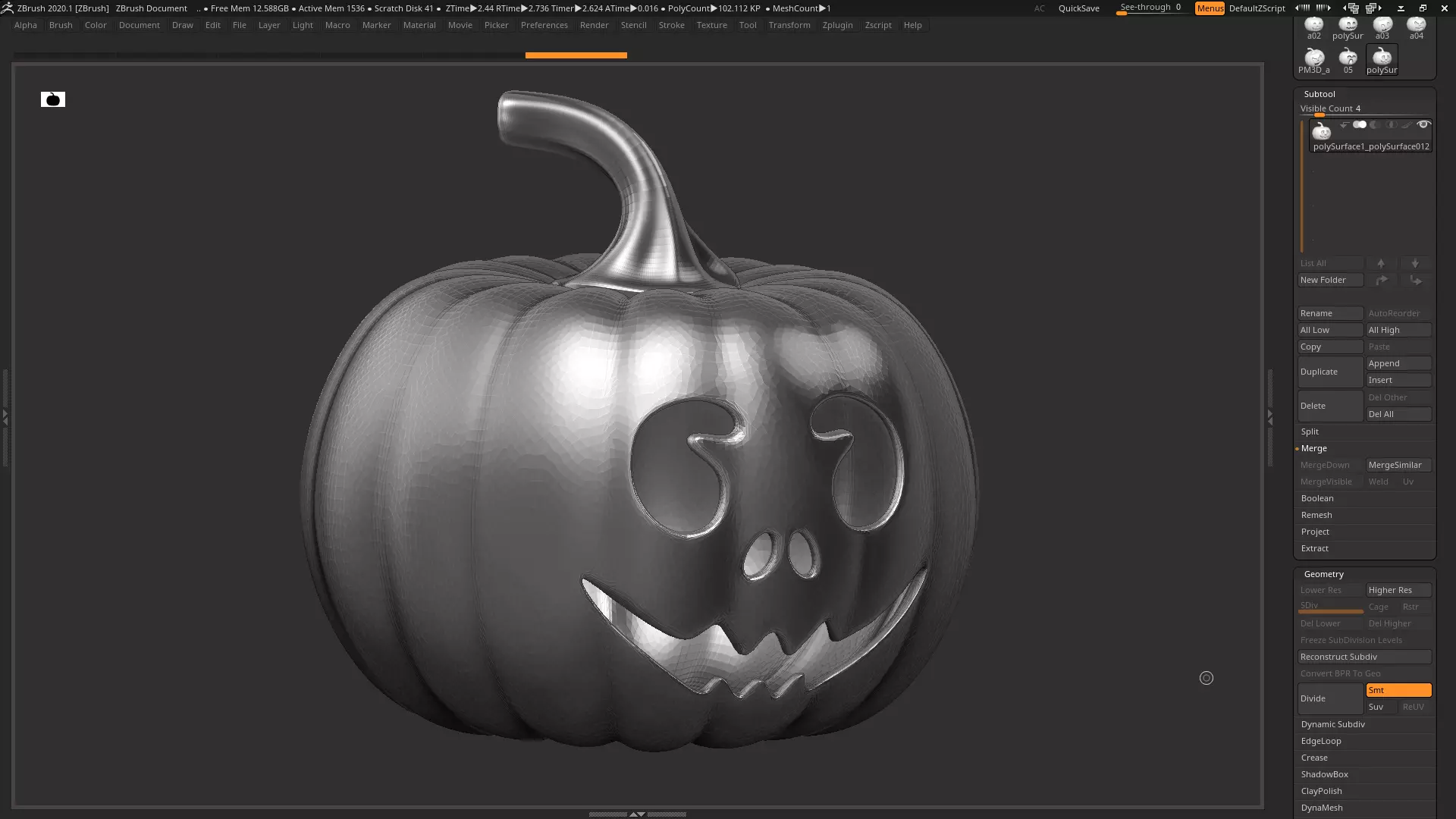Viewport: 1456px width, 819px height.
Task: Click the subtool paintbrush polypaint icon
Action: (1406, 124)
